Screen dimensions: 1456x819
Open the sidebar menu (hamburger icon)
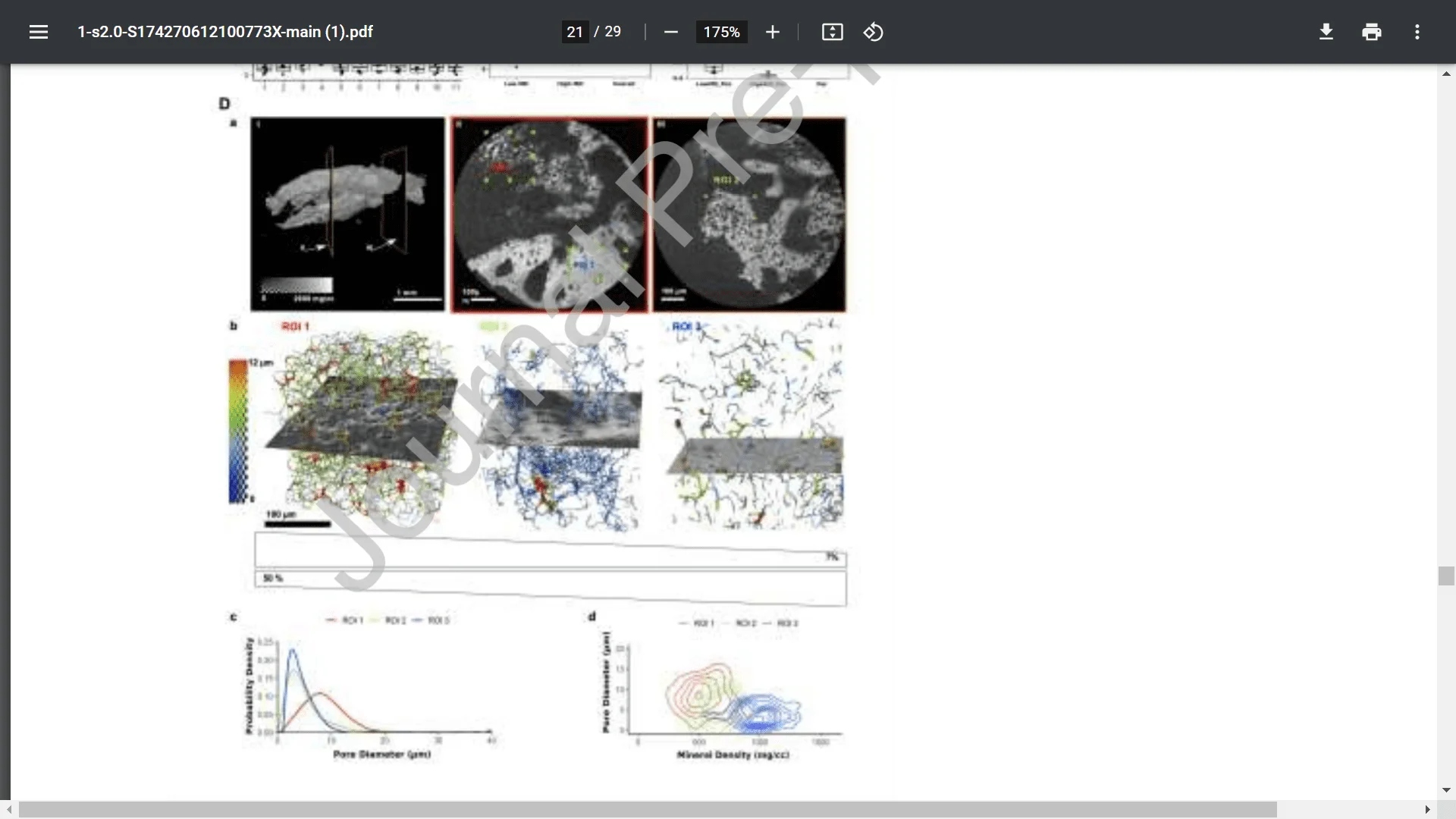tap(39, 32)
